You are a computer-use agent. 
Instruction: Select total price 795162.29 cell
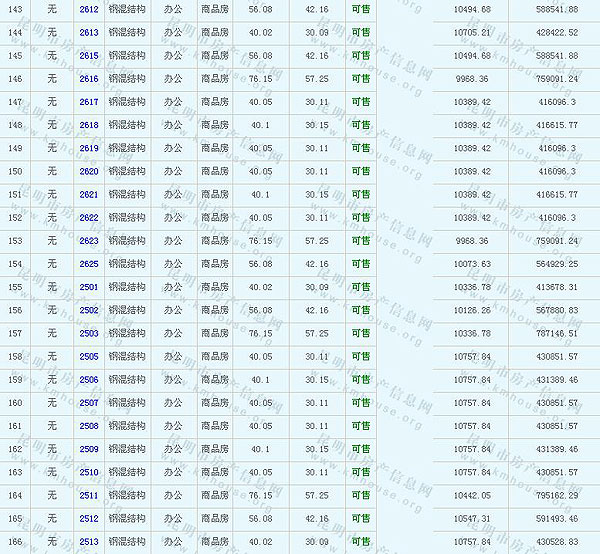(557, 495)
